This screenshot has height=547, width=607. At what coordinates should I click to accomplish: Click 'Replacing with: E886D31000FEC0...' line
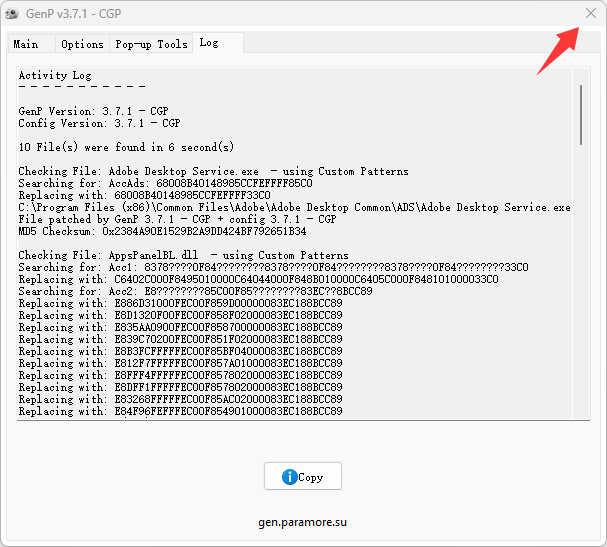pyautogui.click(x=180, y=303)
